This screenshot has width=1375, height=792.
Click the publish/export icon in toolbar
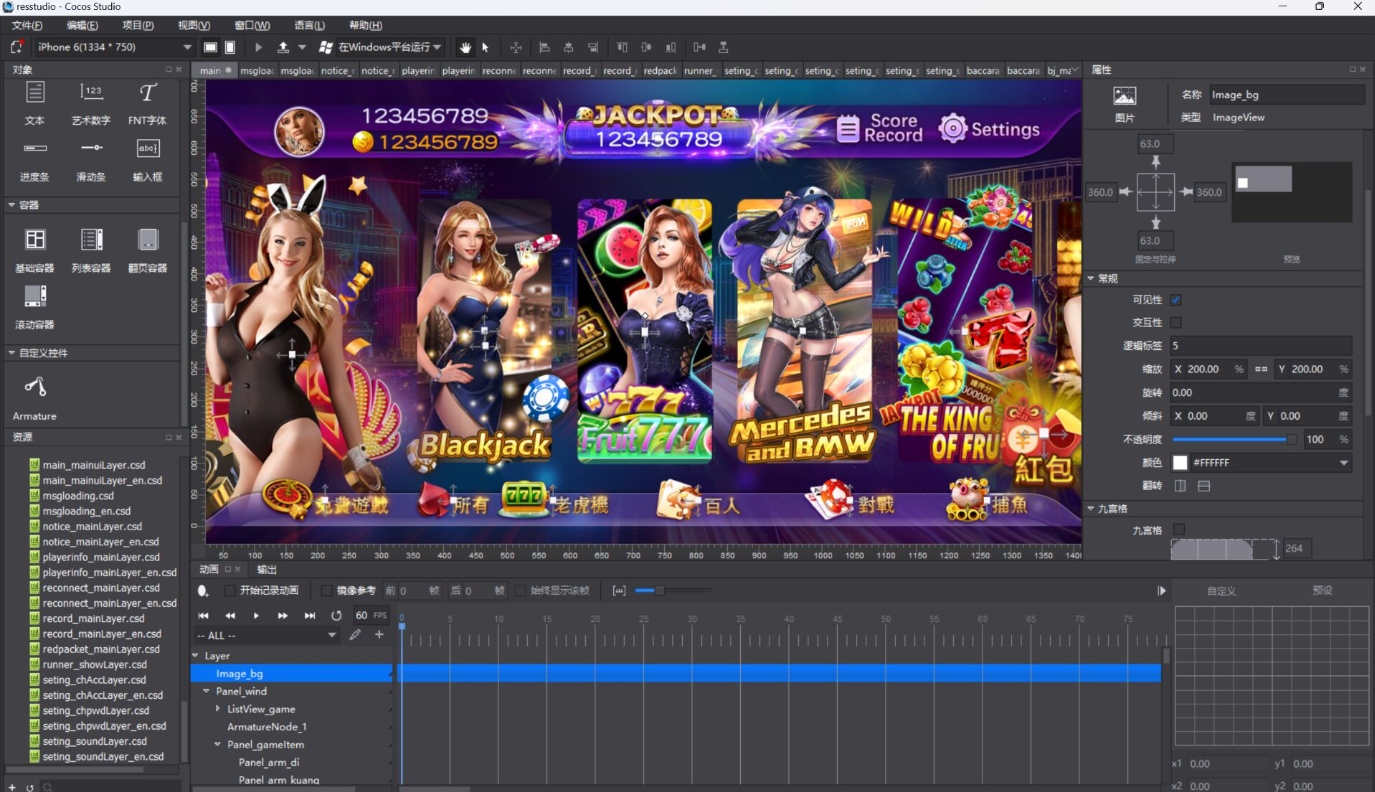(284, 47)
